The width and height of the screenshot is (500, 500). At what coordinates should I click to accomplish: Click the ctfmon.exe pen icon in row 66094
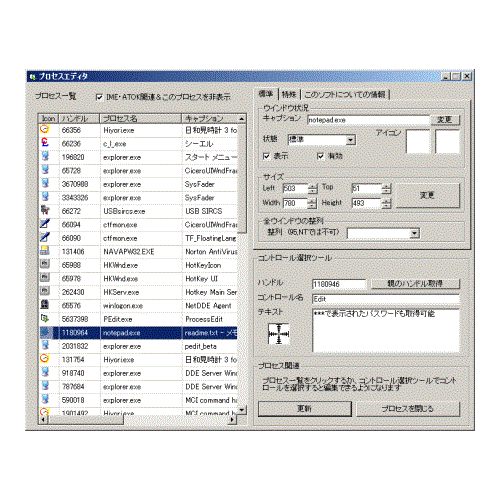tap(45, 224)
